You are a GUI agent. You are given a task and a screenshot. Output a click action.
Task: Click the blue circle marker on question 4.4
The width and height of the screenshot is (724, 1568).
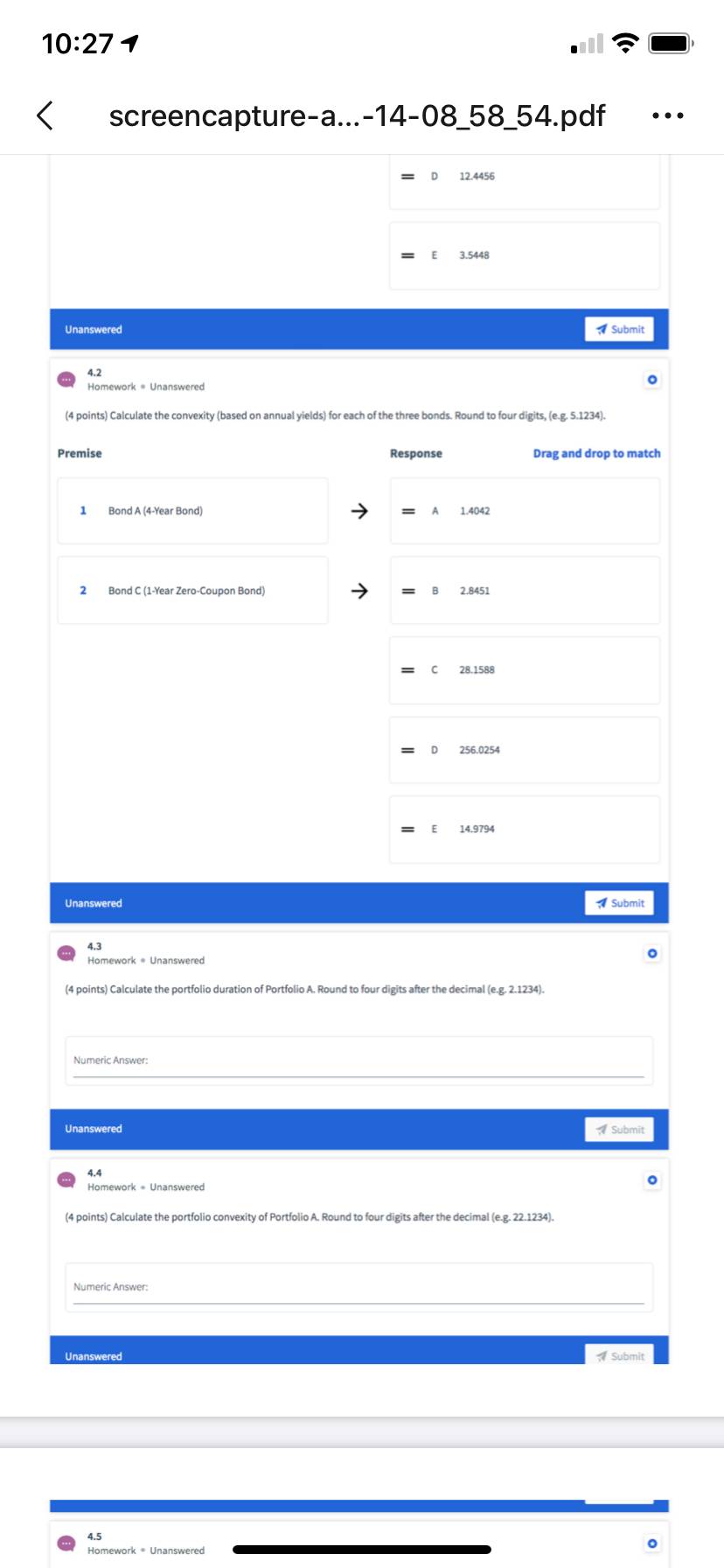pos(651,1180)
